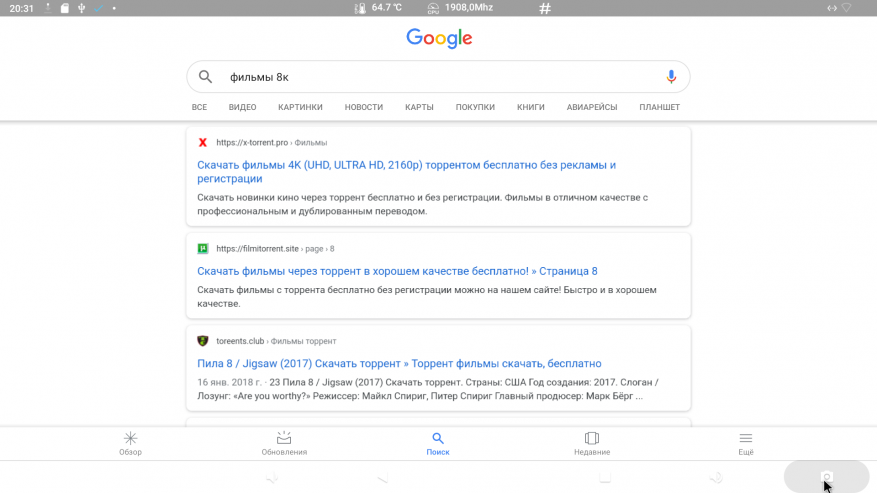Click the Wi-Fi icon in status bar

(x=847, y=8)
